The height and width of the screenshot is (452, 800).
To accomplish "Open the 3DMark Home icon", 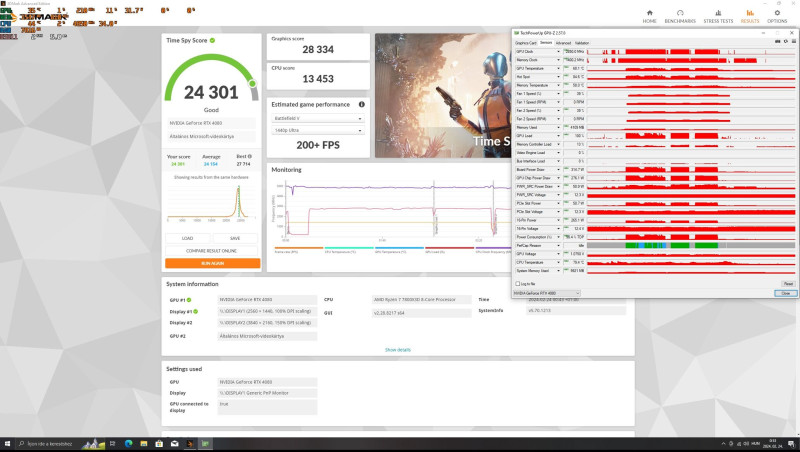I will pos(649,13).
